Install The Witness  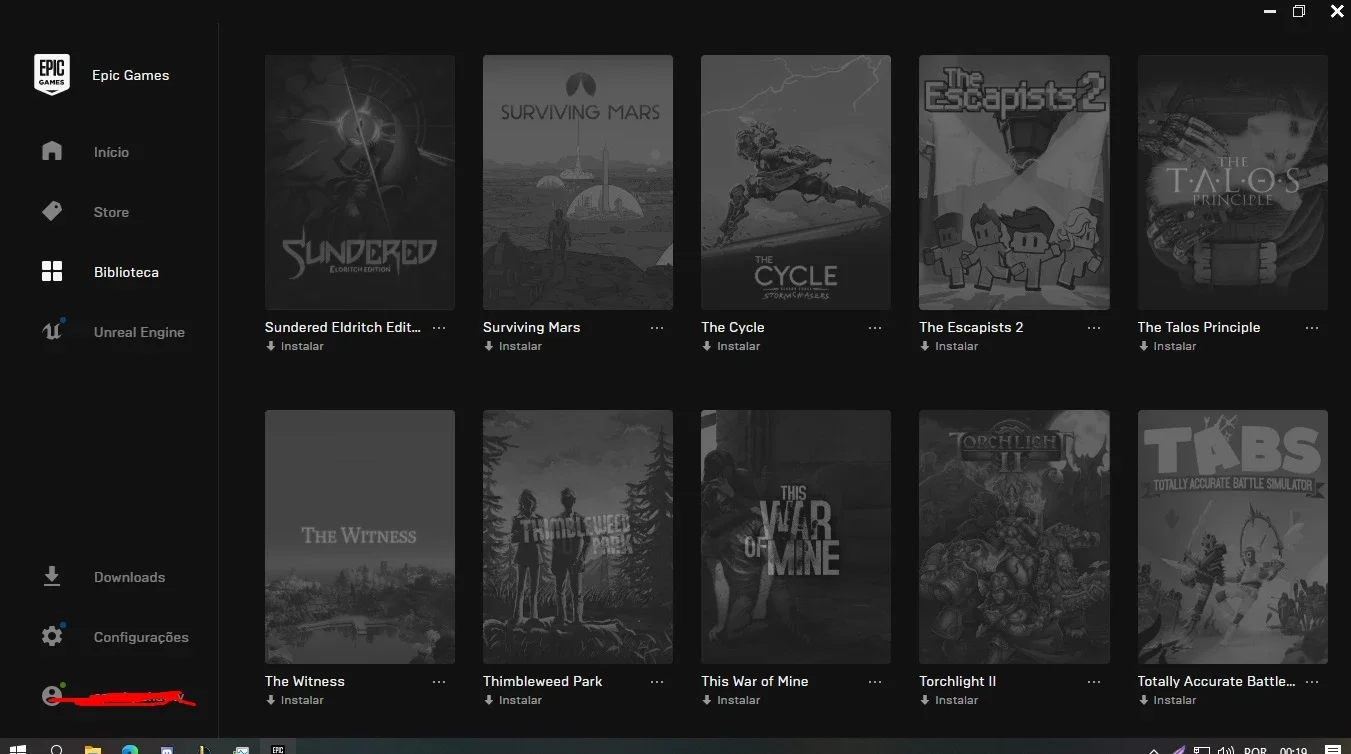click(x=295, y=700)
